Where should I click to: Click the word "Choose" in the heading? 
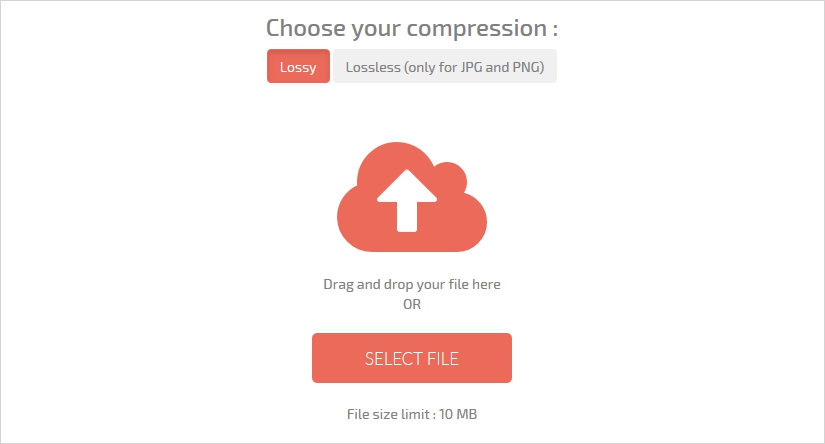click(301, 28)
